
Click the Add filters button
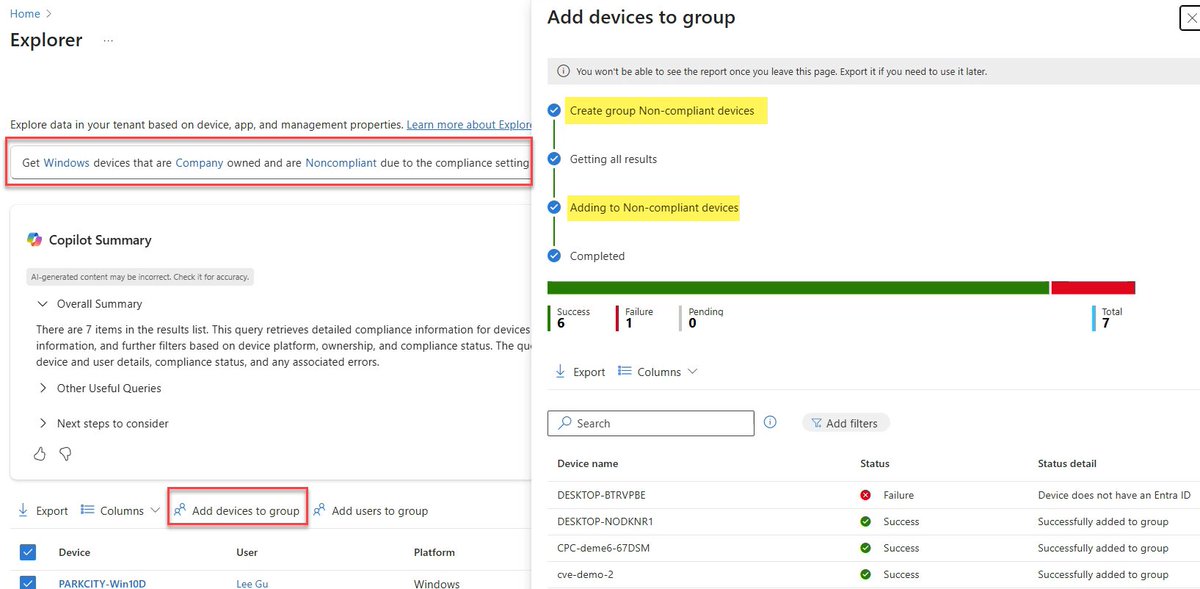point(845,423)
